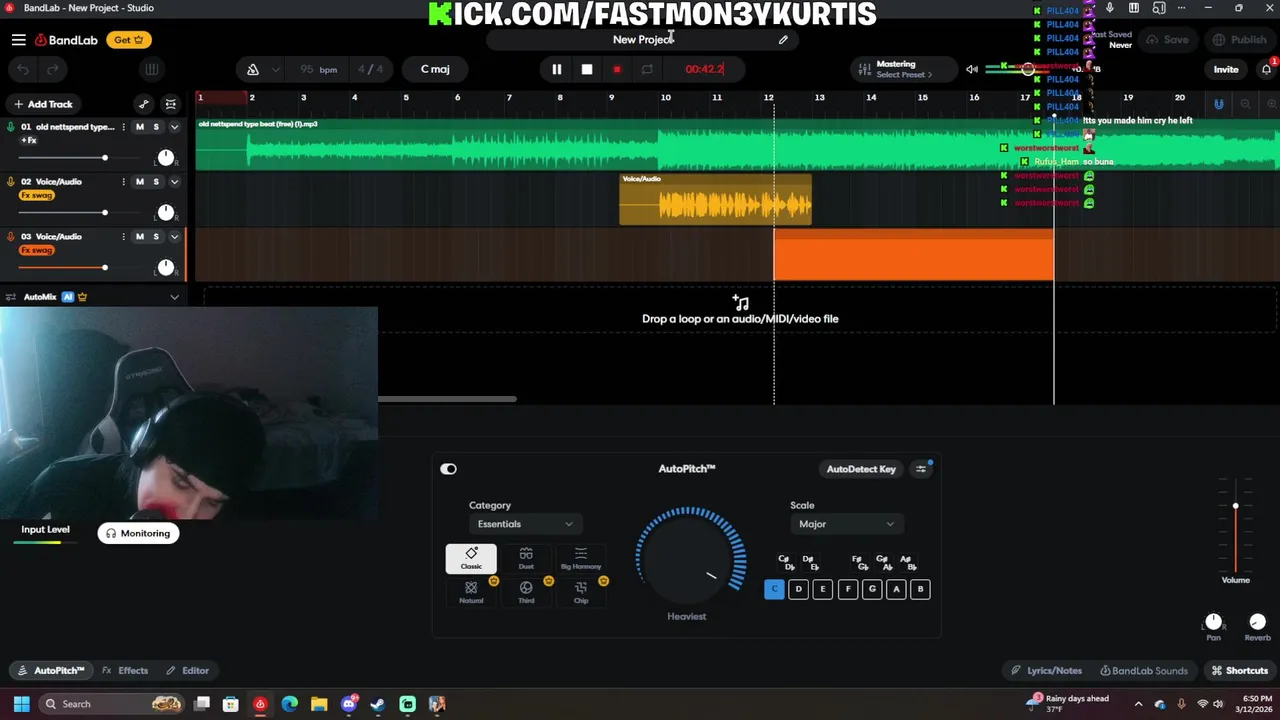Click the Invite button
This screenshot has width=1280, height=720.
point(1226,69)
